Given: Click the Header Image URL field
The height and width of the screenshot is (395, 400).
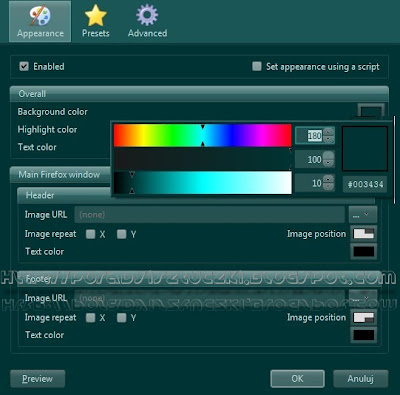Looking at the screenshot, I should click(209, 214).
